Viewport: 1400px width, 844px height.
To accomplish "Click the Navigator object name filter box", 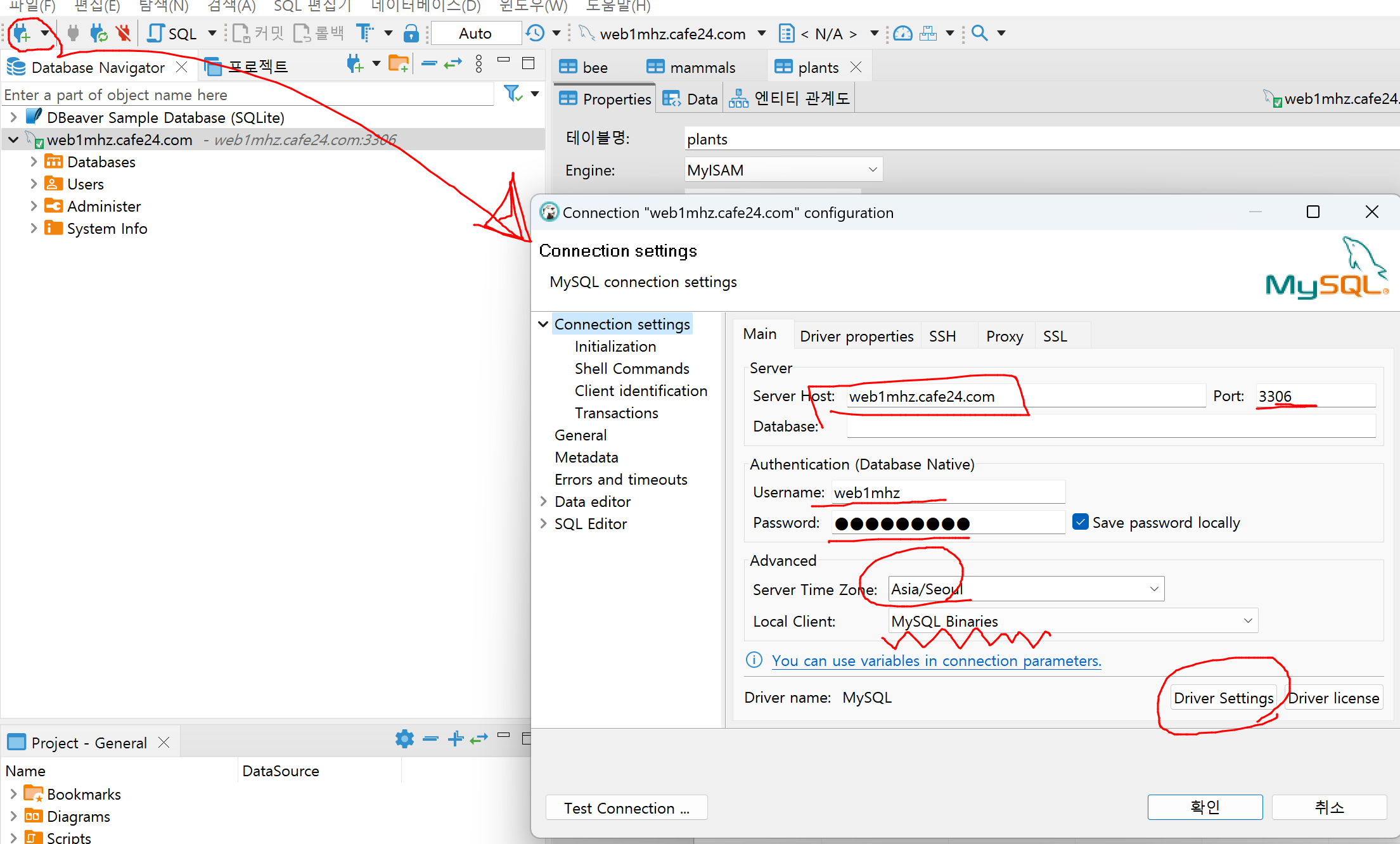I will pos(248,94).
